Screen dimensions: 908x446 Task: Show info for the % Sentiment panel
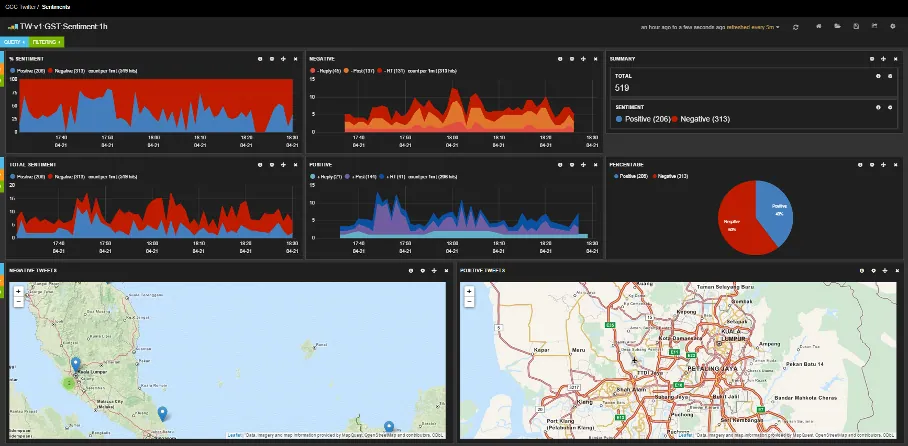[x=260, y=59]
